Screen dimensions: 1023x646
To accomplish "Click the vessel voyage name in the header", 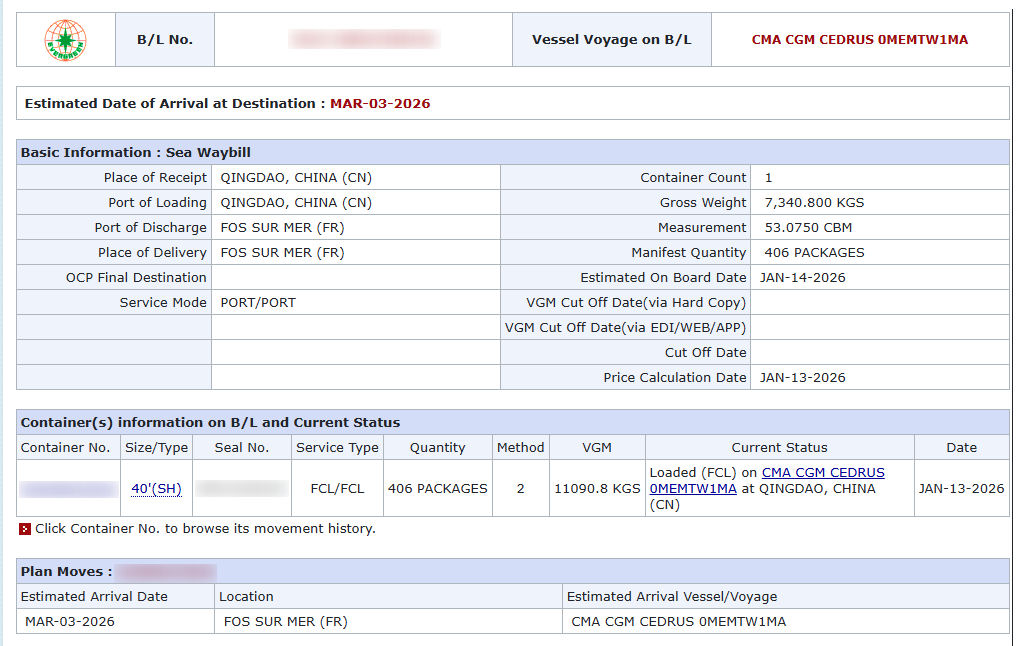I will [859, 40].
